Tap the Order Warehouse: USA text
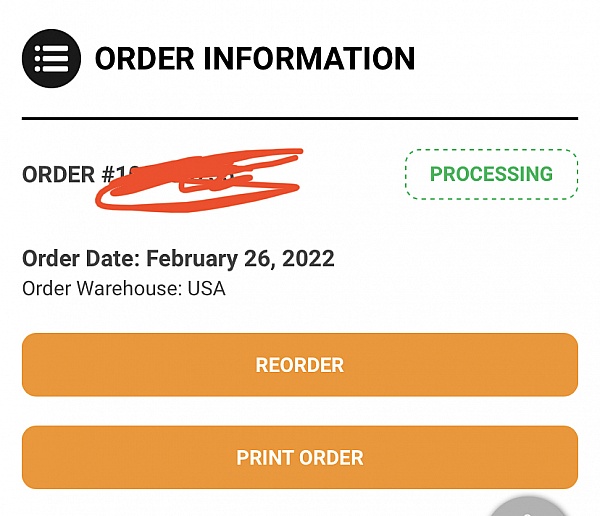 coord(124,289)
